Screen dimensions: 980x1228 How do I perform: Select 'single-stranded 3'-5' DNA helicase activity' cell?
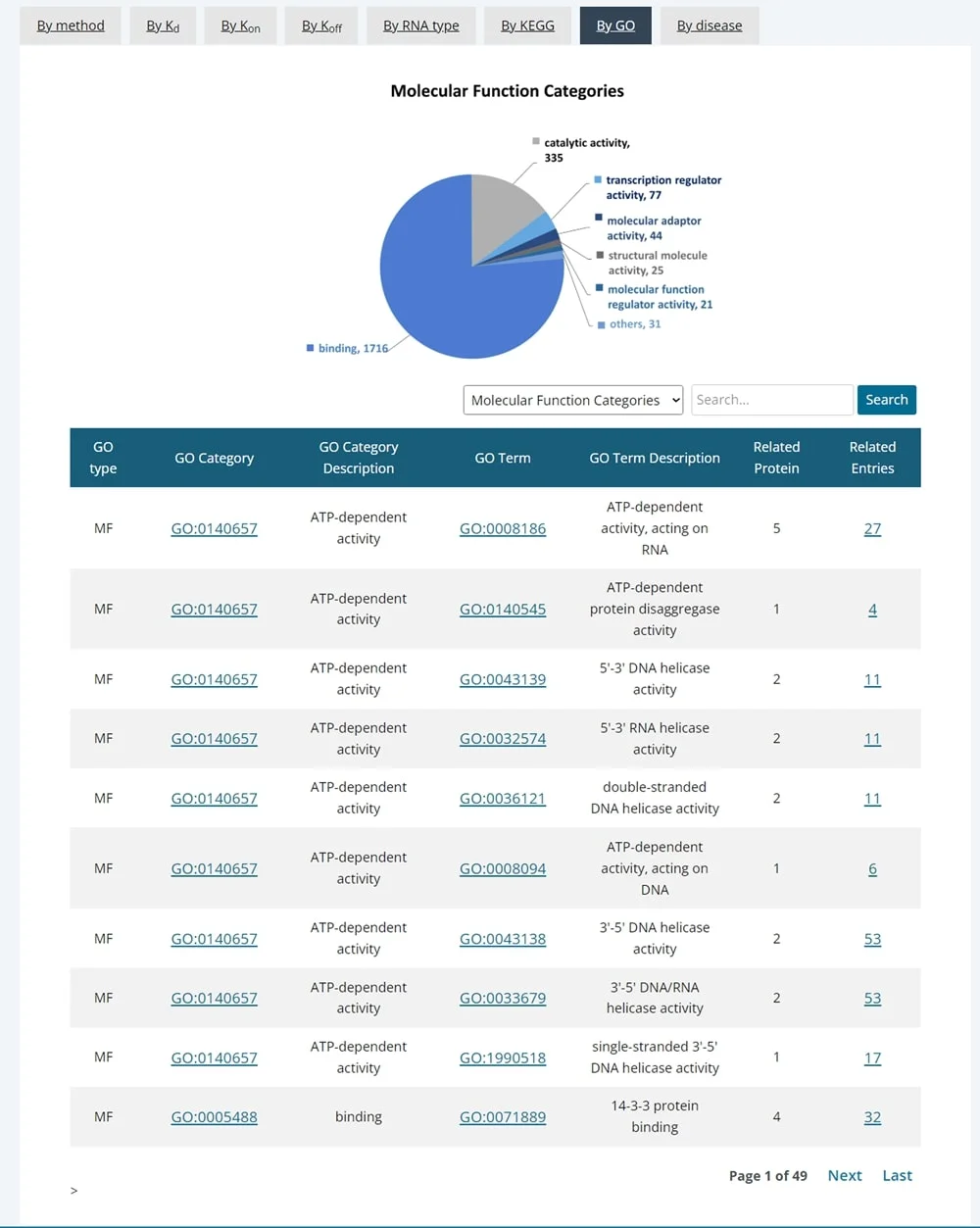pos(655,1057)
